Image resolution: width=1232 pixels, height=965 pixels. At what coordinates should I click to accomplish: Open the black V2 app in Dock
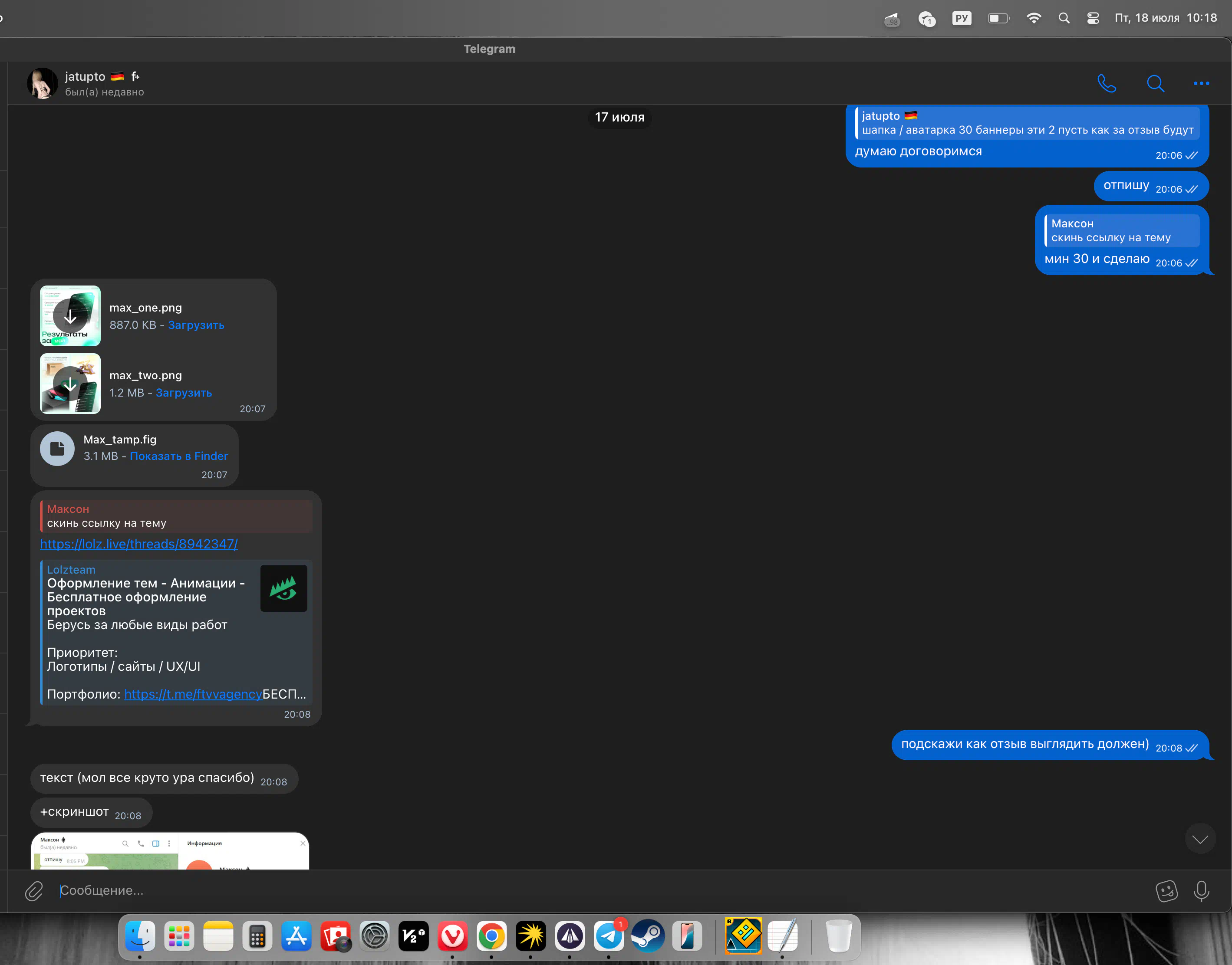(413, 936)
